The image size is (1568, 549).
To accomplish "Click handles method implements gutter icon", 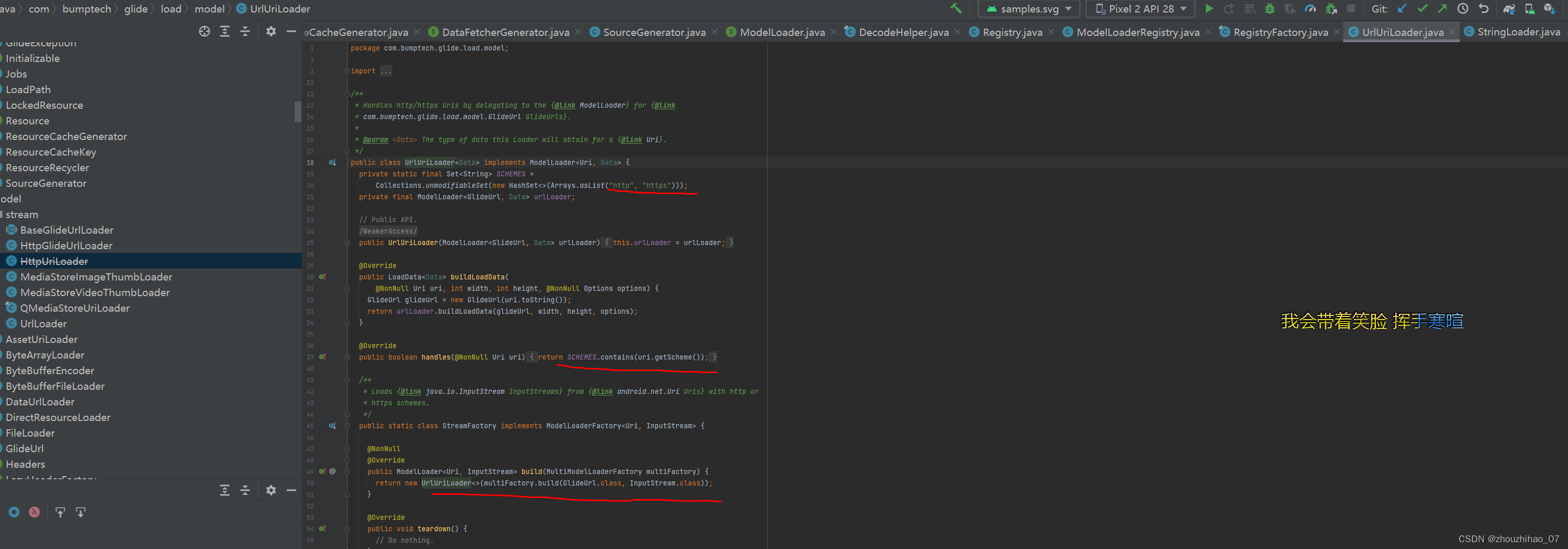I will [322, 358].
